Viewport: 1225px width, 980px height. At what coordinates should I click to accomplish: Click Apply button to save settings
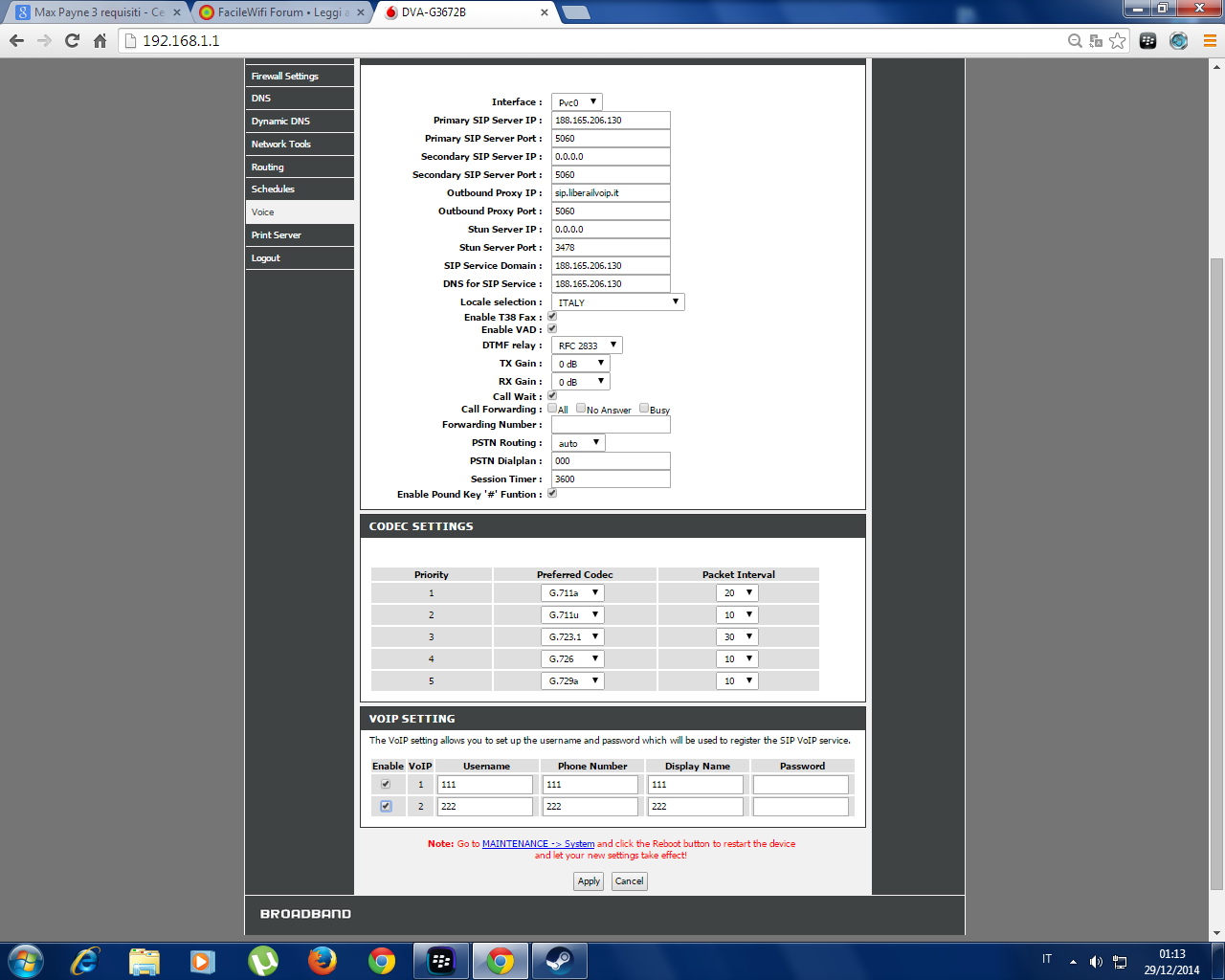[x=589, y=881]
